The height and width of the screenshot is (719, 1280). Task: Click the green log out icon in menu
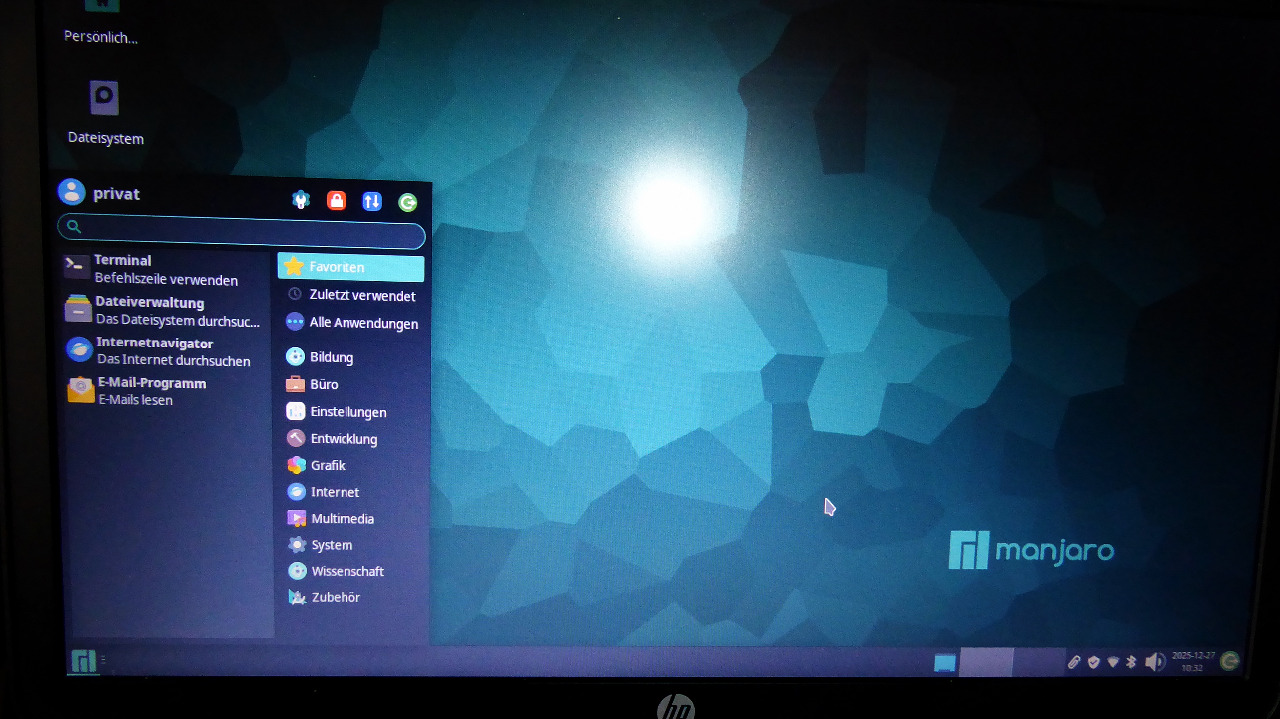(408, 203)
